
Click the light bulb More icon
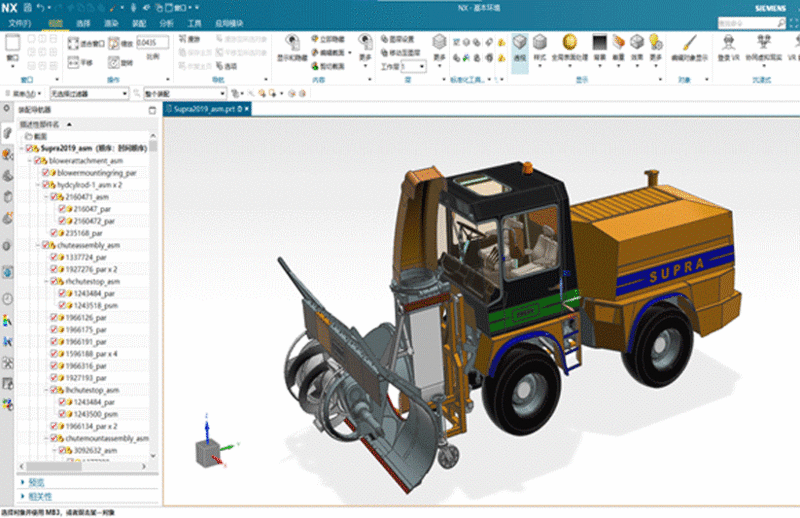click(x=656, y=42)
